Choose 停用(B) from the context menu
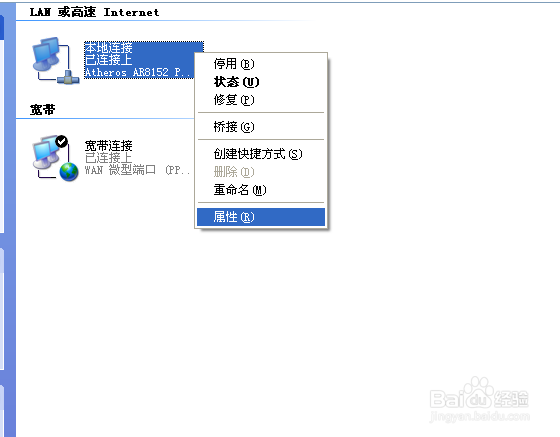This screenshot has height=437, width=560. pos(261,64)
